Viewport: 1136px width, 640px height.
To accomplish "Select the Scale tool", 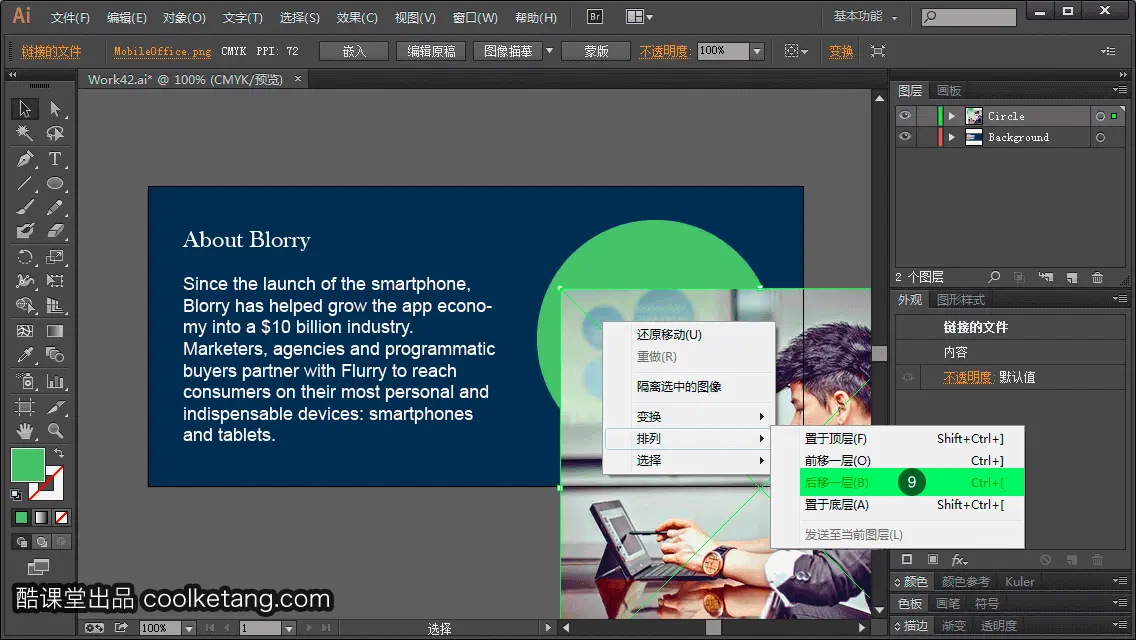I will coord(55,257).
